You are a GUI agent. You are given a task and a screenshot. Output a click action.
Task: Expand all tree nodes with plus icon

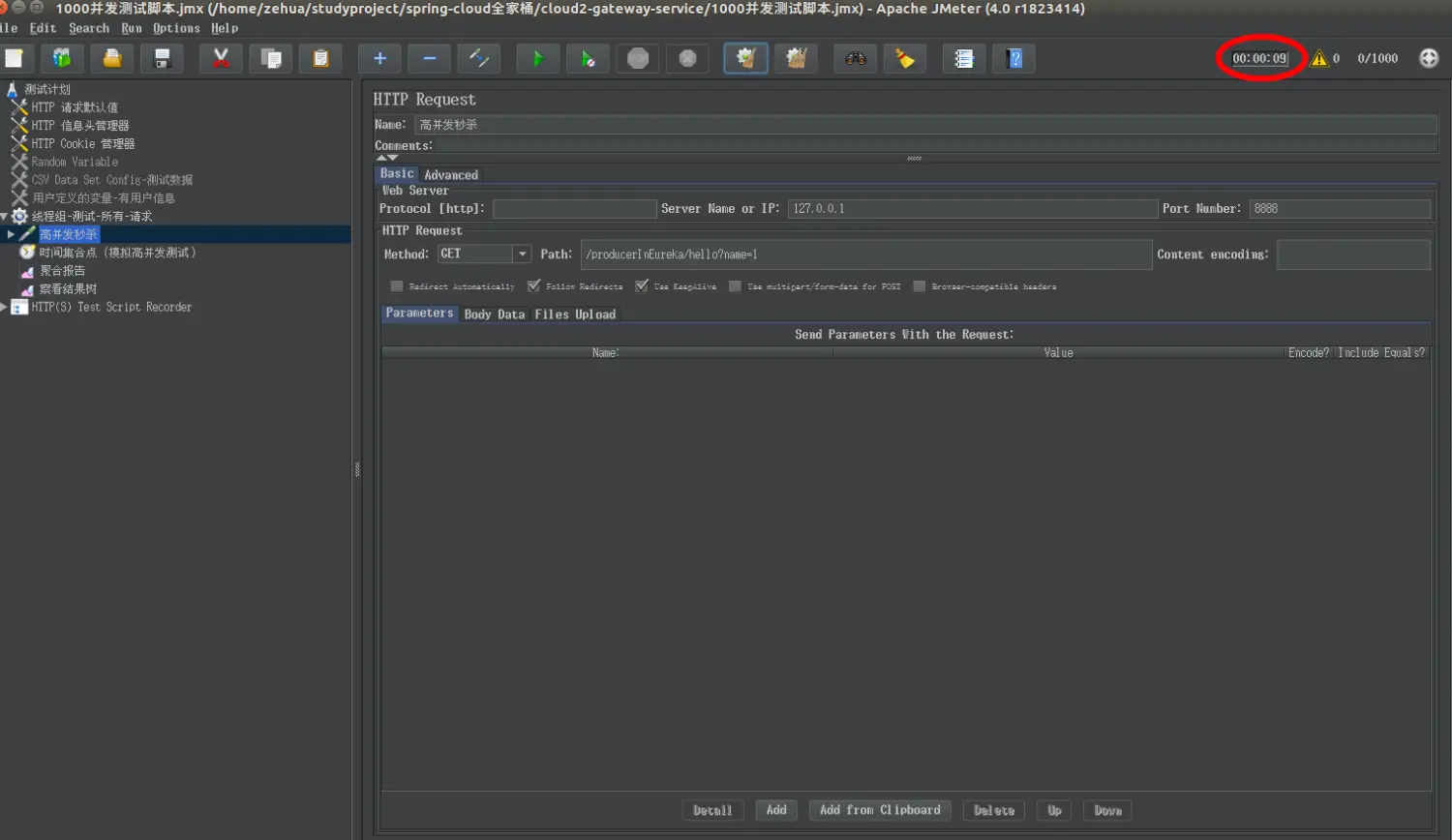tap(379, 58)
